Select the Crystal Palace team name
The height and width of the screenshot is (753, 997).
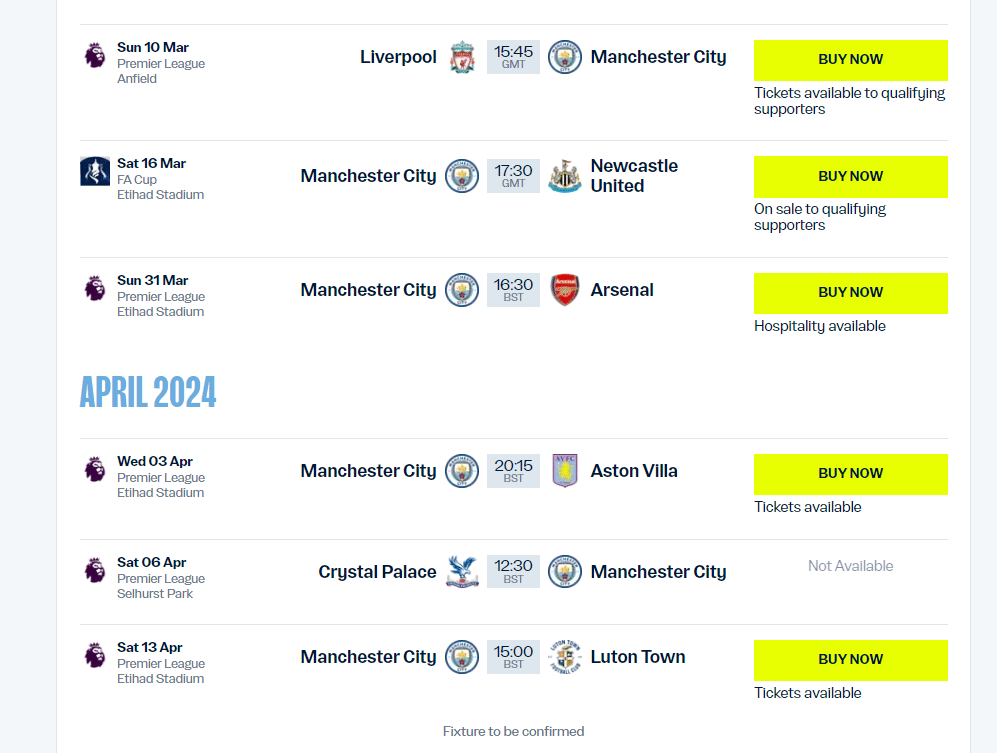click(377, 572)
